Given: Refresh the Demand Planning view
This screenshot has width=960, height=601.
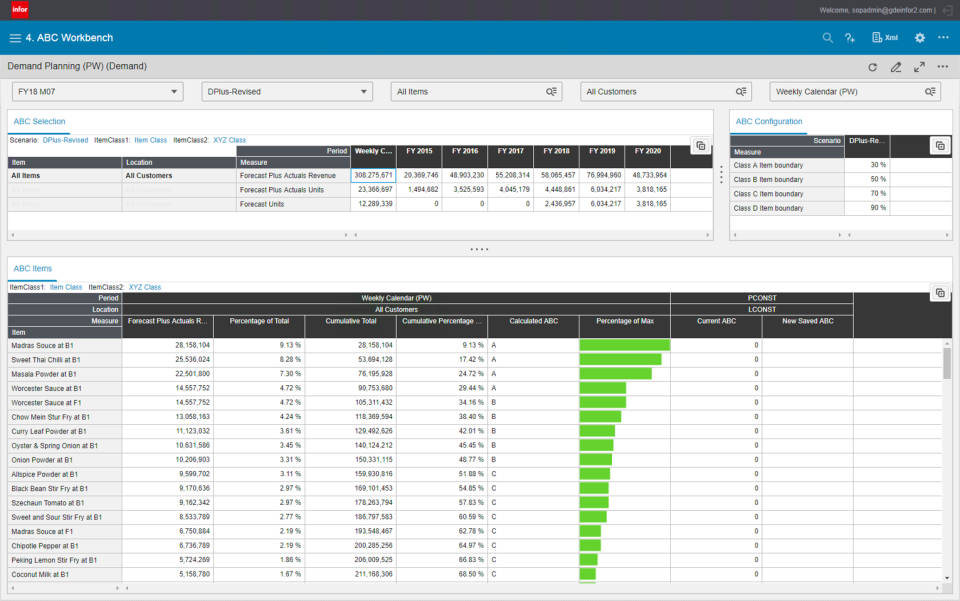Looking at the screenshot, I should click(x=872, y=66).
